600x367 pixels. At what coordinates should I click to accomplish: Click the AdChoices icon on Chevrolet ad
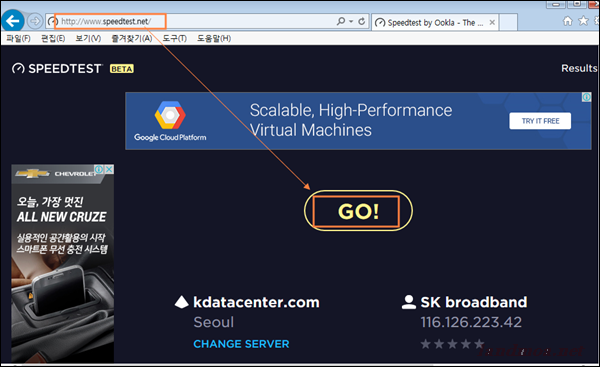pyautogui.click(x=99, y=169)
